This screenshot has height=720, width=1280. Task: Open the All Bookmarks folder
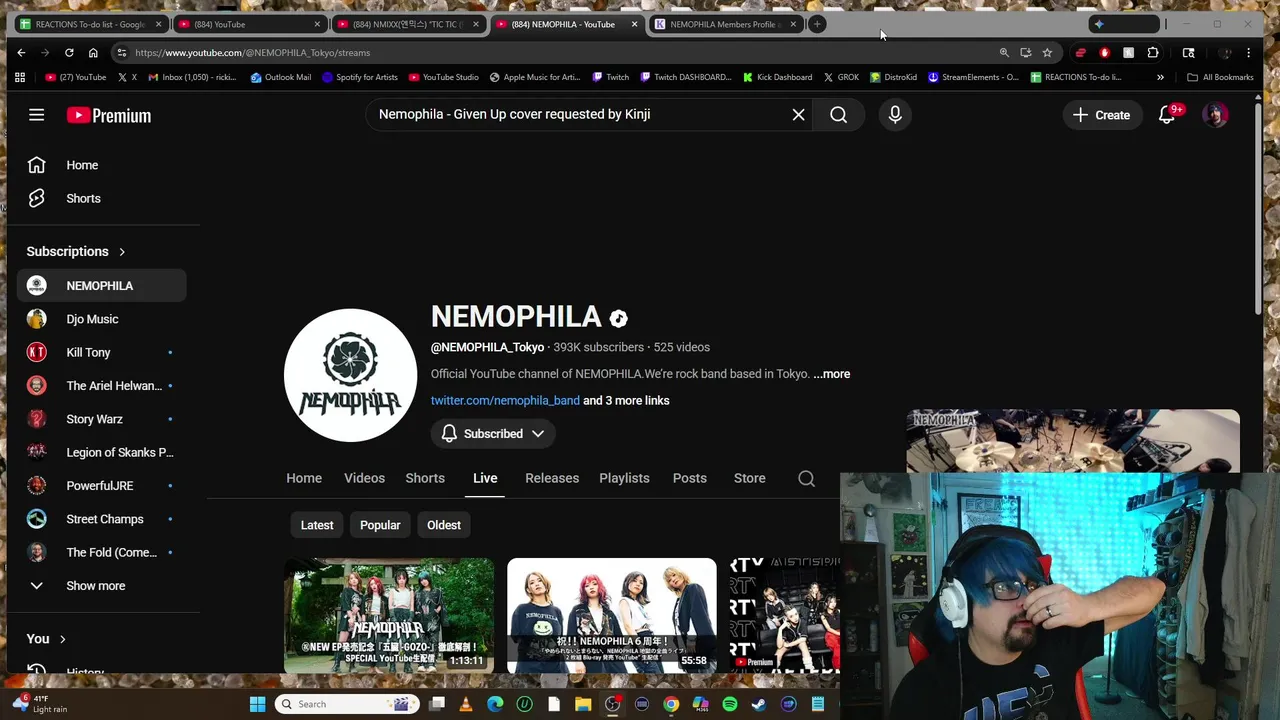coord(1220,77)
